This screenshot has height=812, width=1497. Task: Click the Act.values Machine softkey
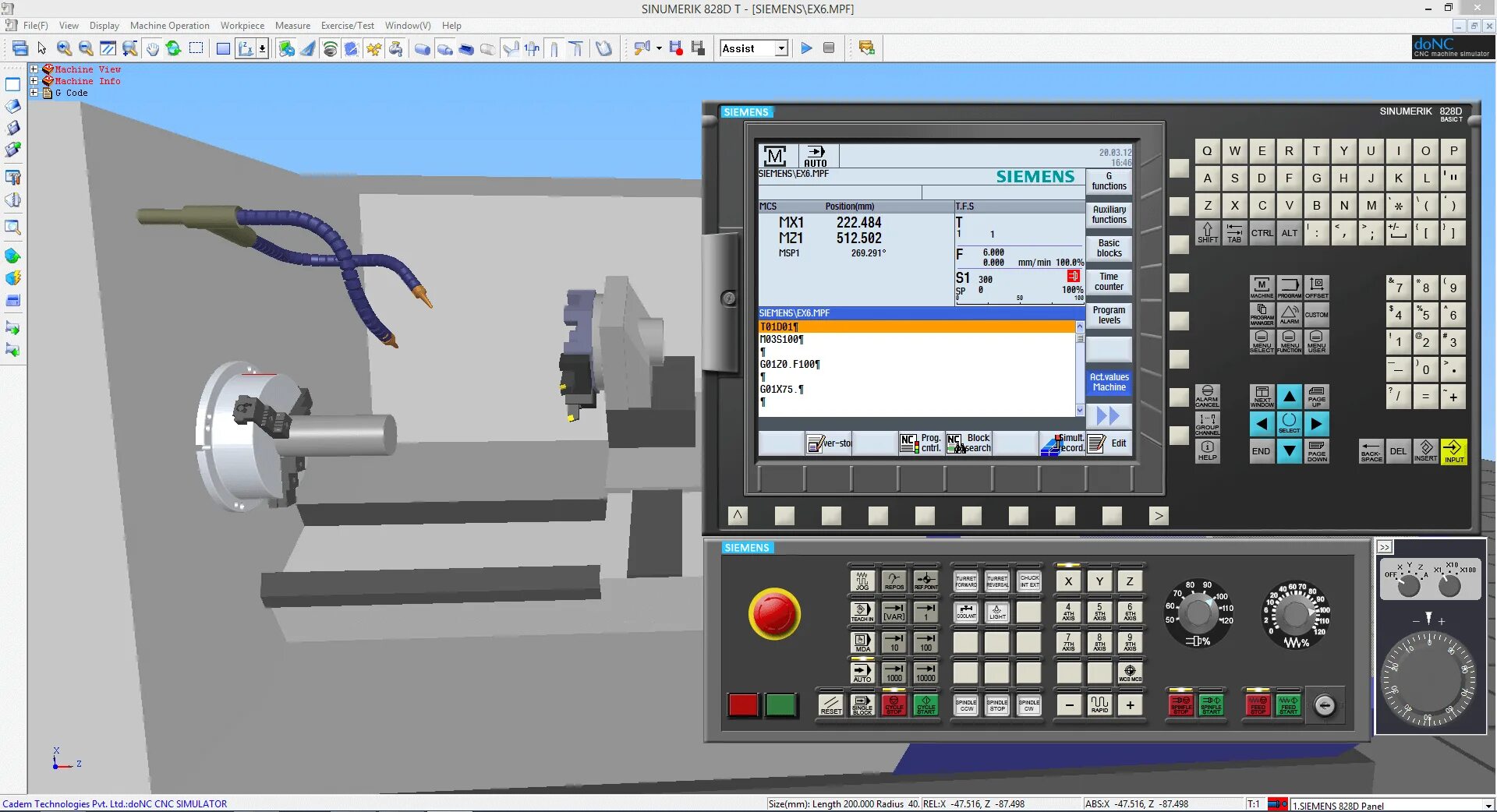coord(1109,383)
